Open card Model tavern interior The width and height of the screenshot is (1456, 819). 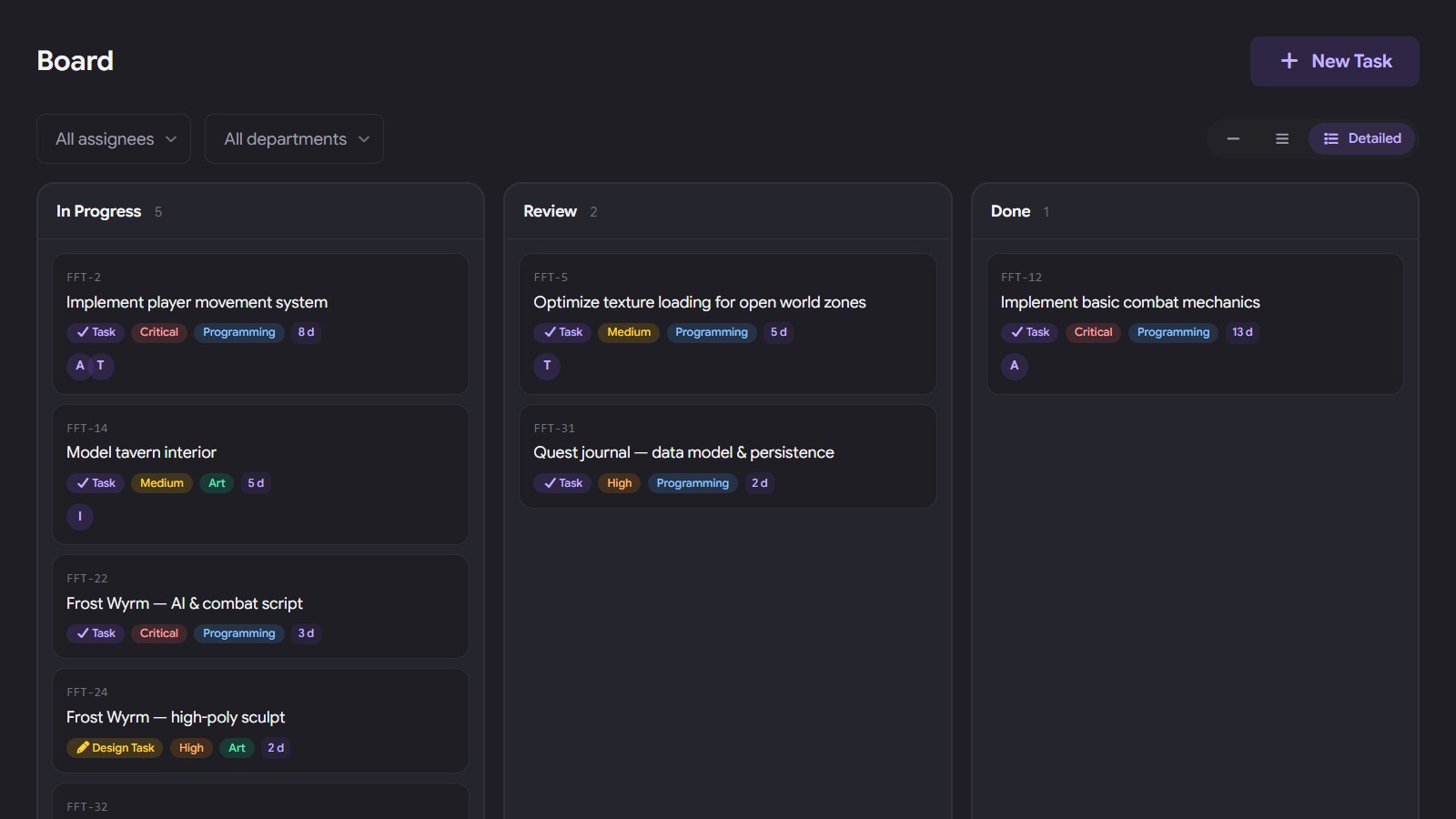click(260, 474)
